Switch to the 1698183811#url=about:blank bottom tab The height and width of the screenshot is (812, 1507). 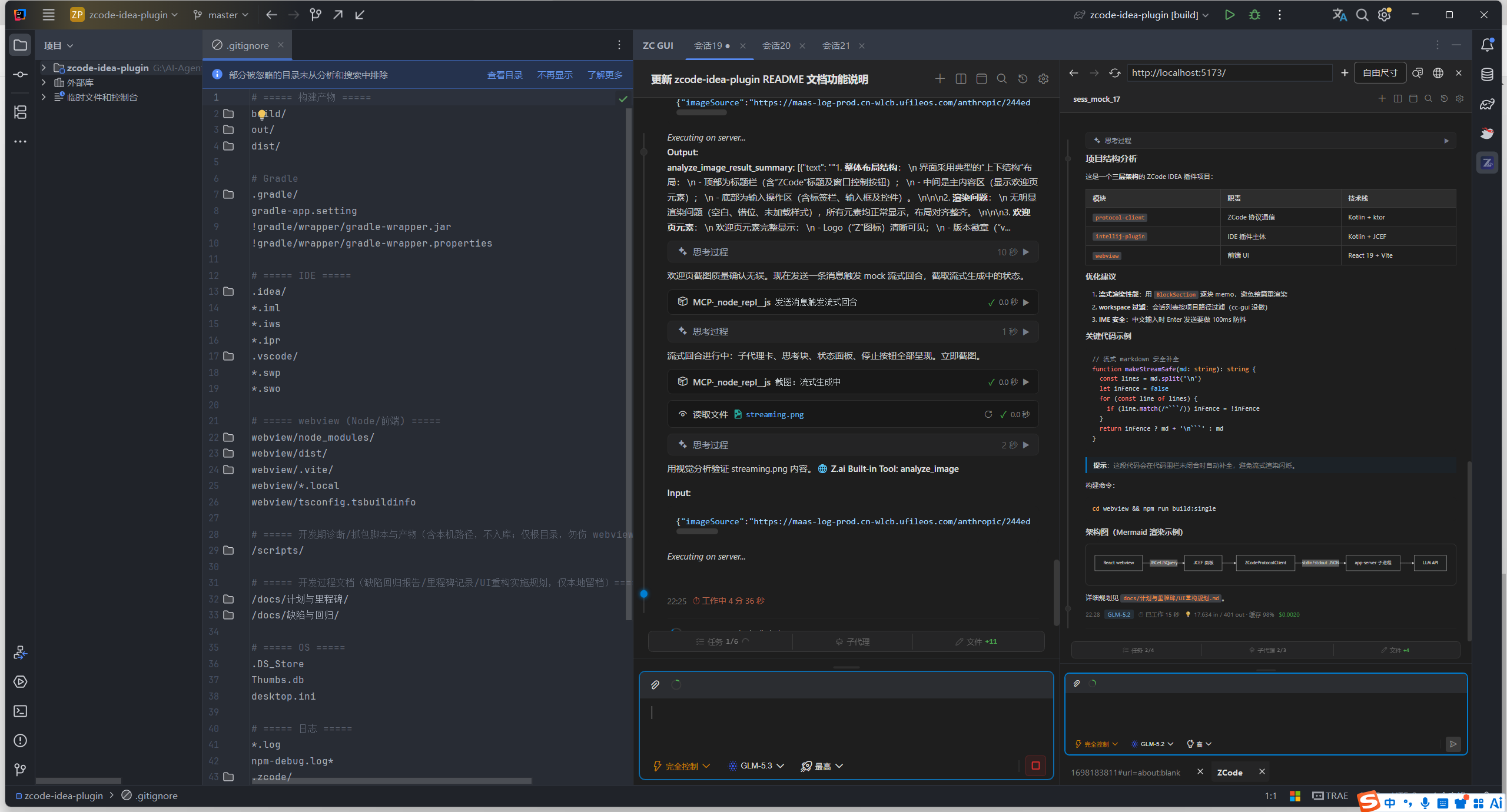click(x=1126, y=772)
